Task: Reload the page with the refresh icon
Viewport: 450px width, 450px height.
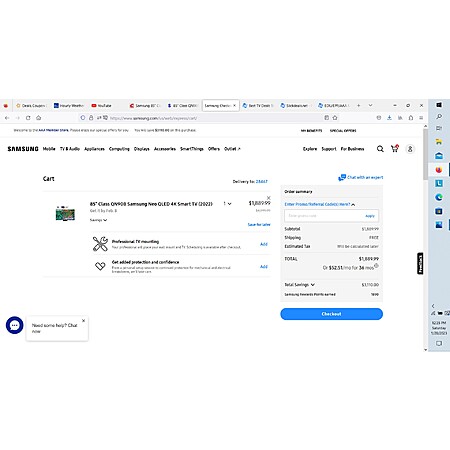Action: click(28, 118)
